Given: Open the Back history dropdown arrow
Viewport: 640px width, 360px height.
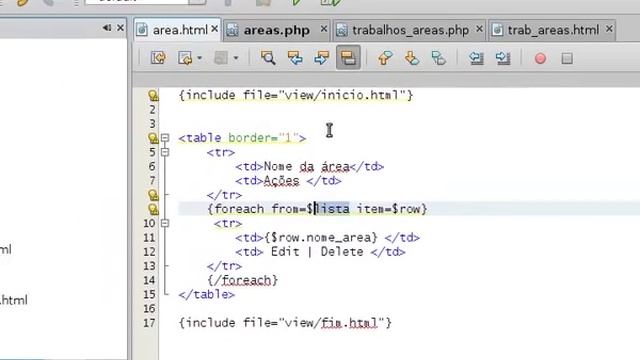Looking at the screenshot, I should [x=200, y=58].
